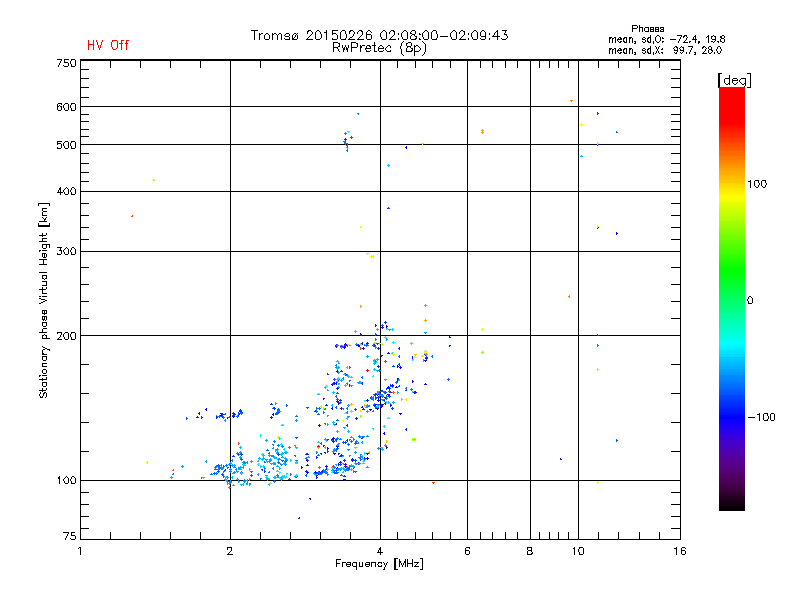Image resolution: width=800 pixels, height=600 pixels.
Task: Click the 750 height axis tick label
Action: point(66,63)
